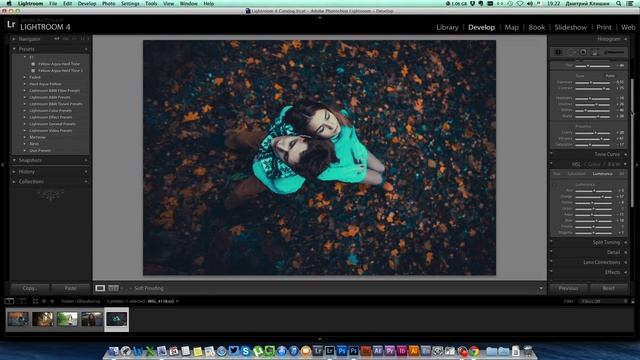Switch to the Map module

511,27
